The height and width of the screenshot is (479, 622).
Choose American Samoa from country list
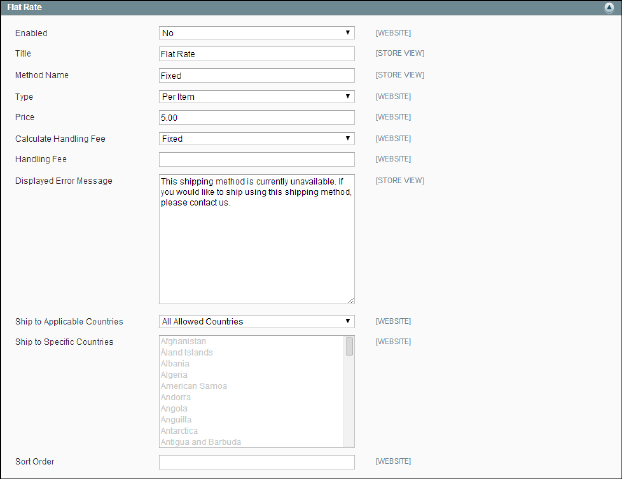coord(194,386)
